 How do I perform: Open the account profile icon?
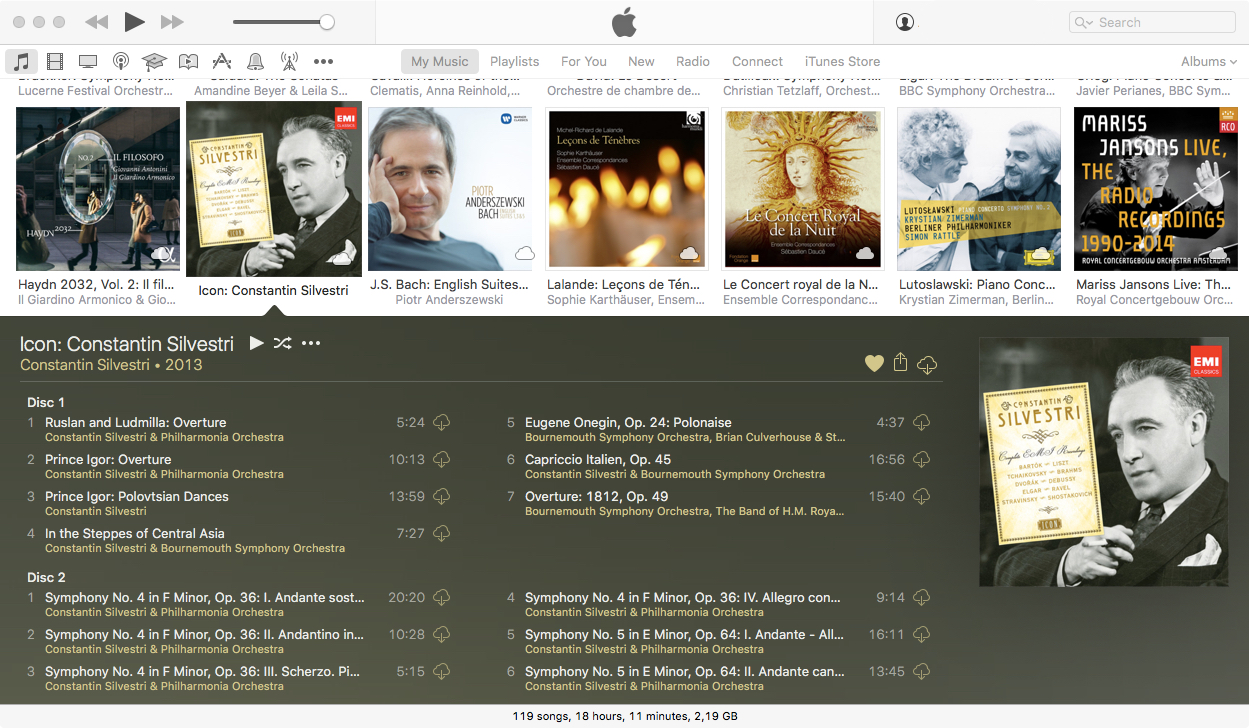tap(905, 22)
